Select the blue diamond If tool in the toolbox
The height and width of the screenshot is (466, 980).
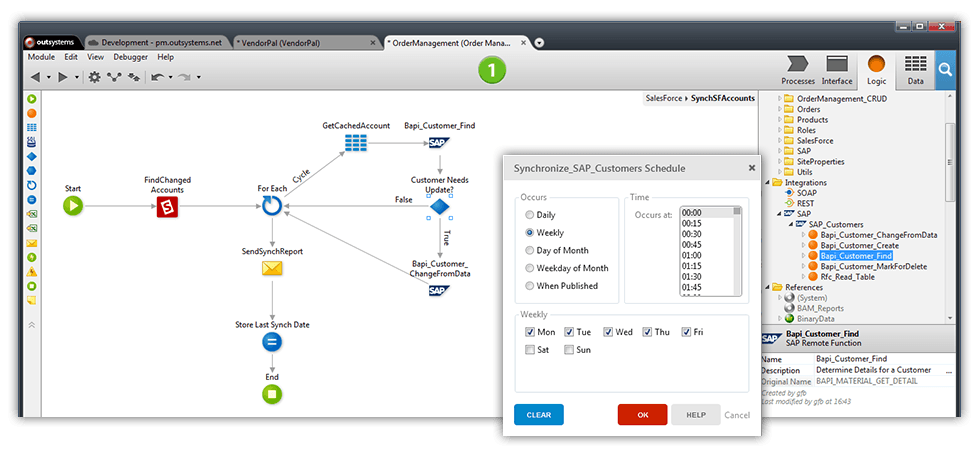[x=31, y=156]
